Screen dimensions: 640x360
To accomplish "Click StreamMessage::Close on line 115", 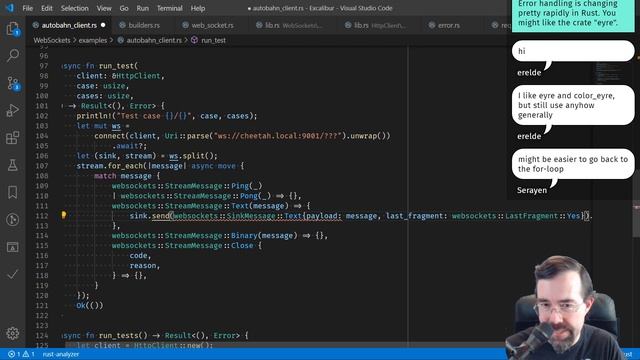I will (209, 246).
